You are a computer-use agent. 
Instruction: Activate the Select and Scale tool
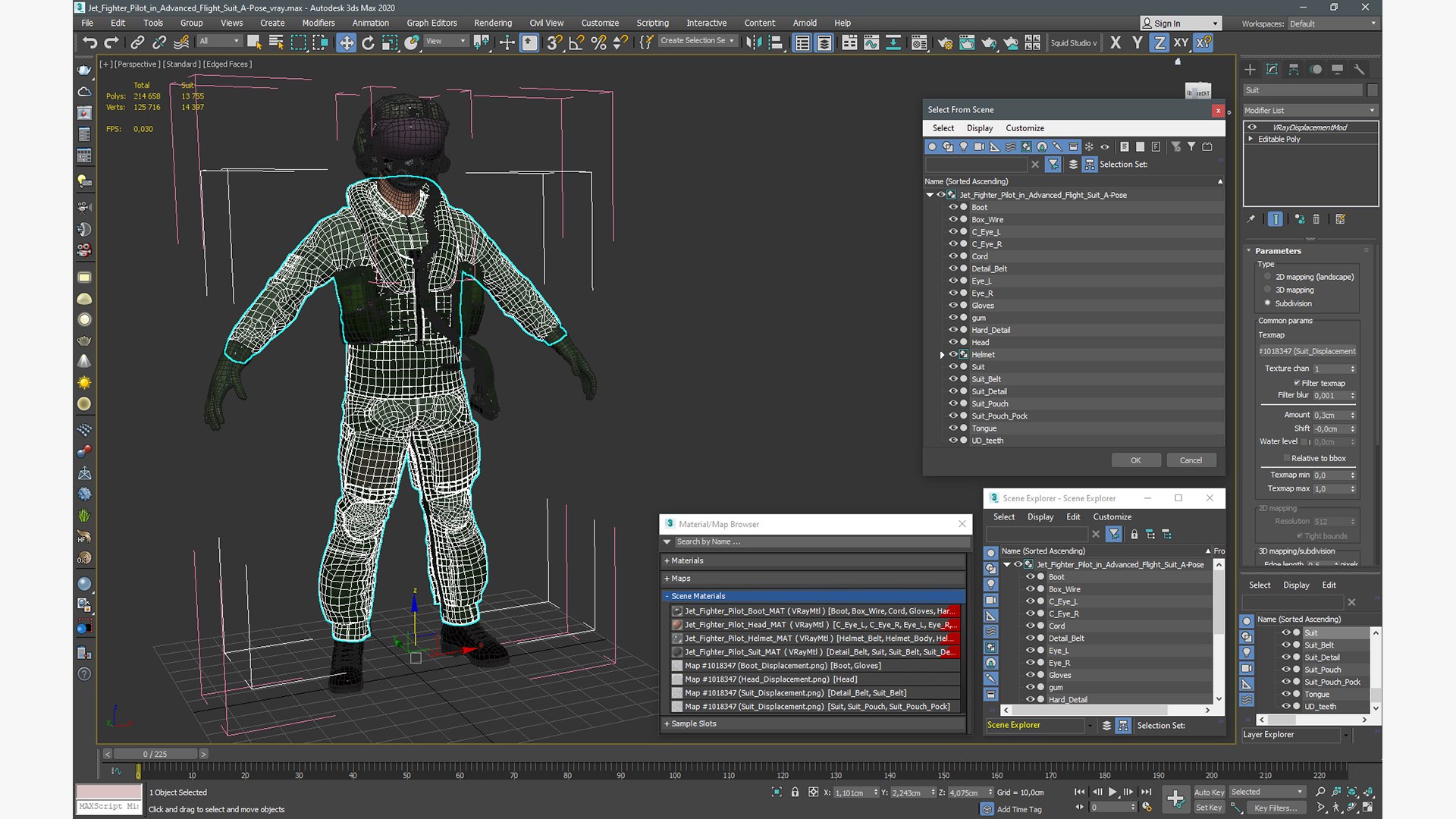tap(390, 42)
